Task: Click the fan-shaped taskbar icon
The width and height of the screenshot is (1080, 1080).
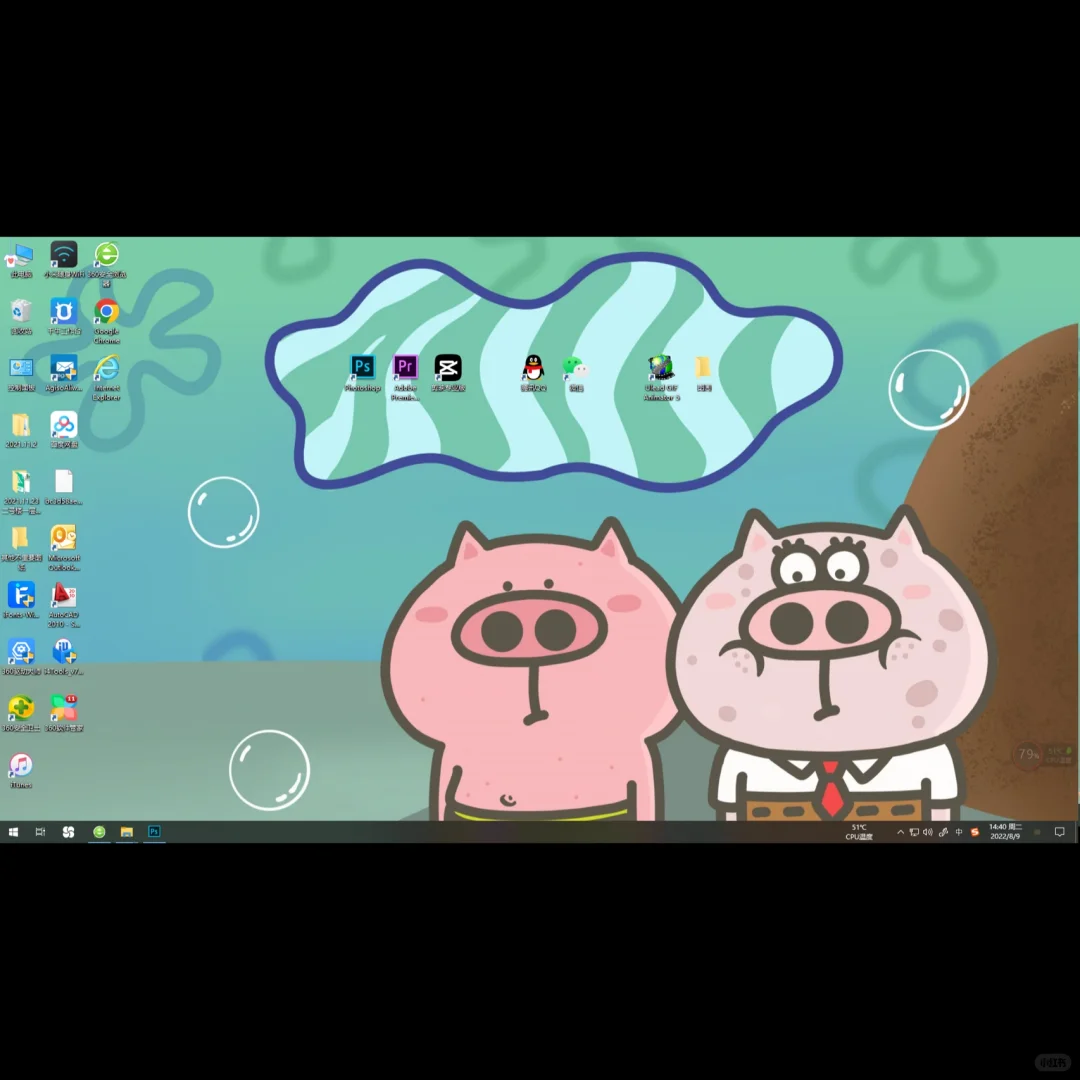Action: point(68,832)
